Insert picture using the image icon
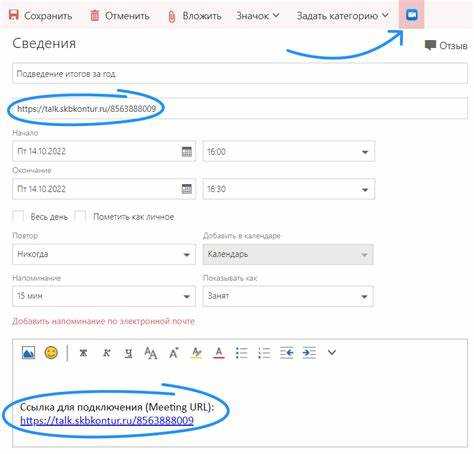 click(x=28, y=352)
